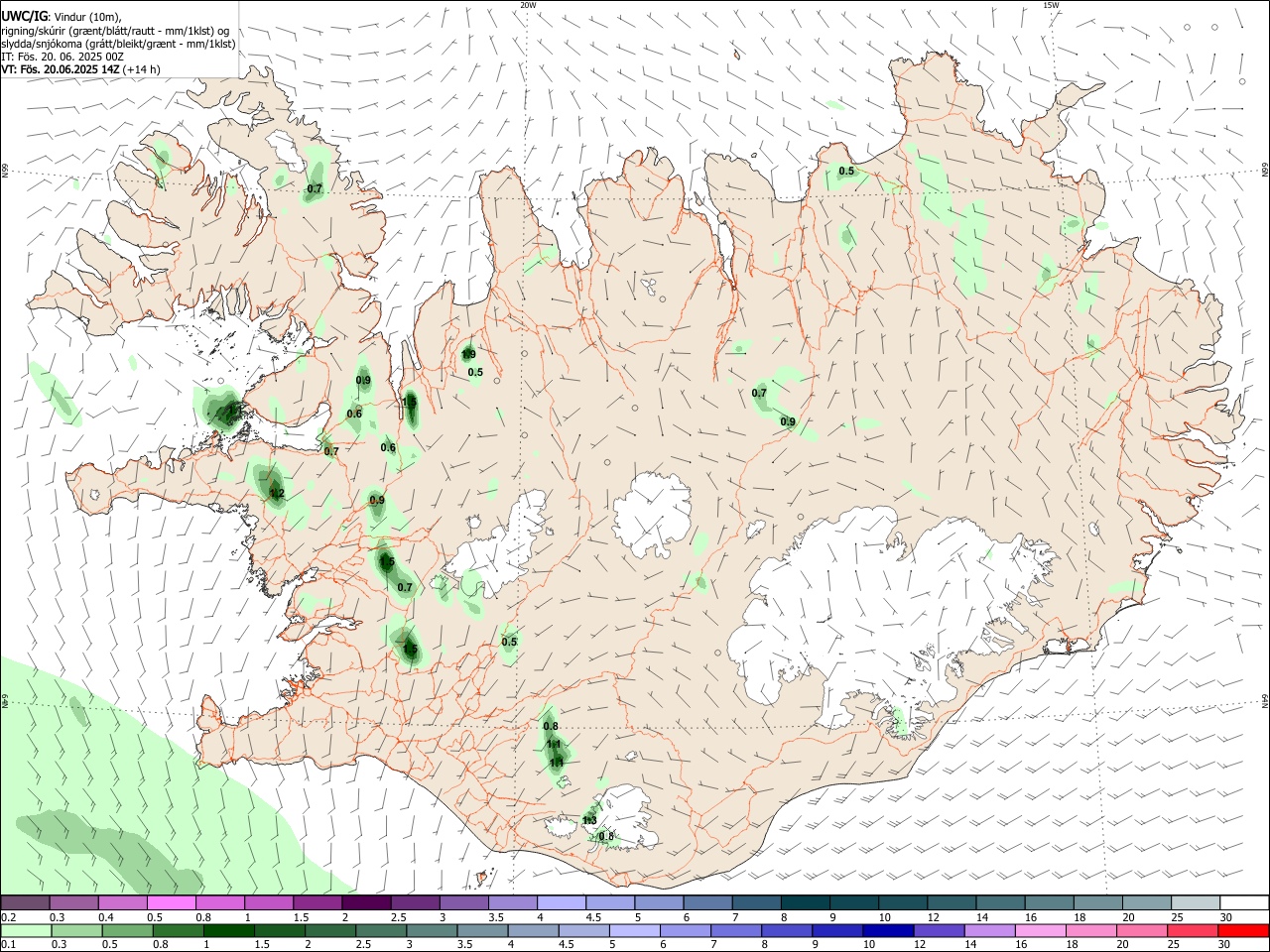Click the 'IT: Fös. 20. 06. 2025 00Z' line
The image size is (1270, 952).
[x=63, y=57]
